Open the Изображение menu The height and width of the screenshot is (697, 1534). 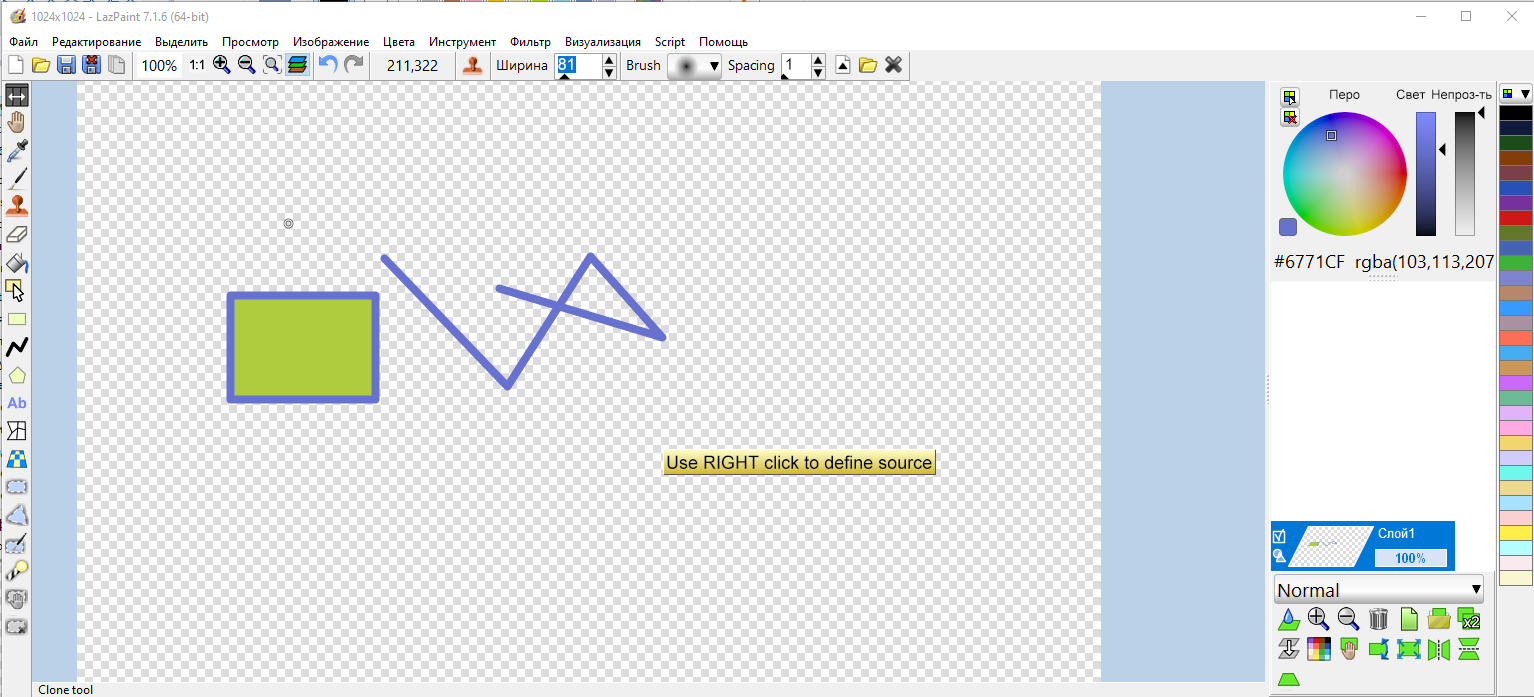tap(331, 41)
